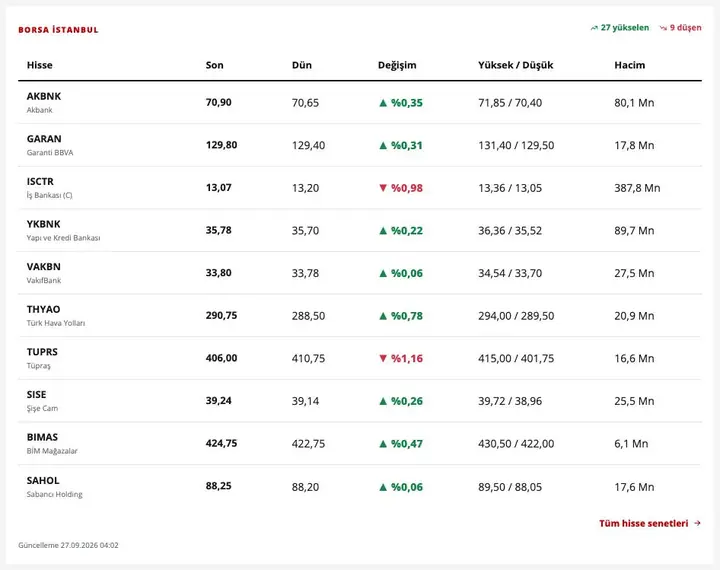Click the rising trend icon beside 27 yükselen
Image resolution: width=720 pixels, height=570 pixels.
[x=594, y=28]
